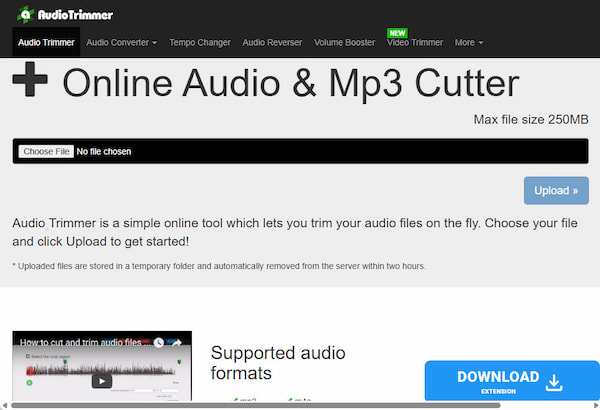Click the horizontal scrollbar thumb
600x410 pixels.
pos(256,405)
